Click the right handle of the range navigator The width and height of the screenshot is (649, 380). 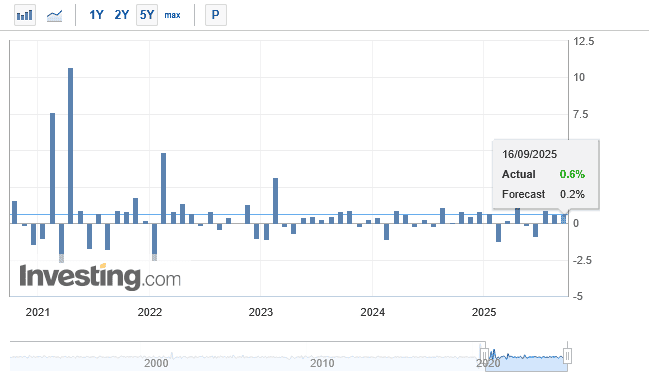click(x=567, y=356)
